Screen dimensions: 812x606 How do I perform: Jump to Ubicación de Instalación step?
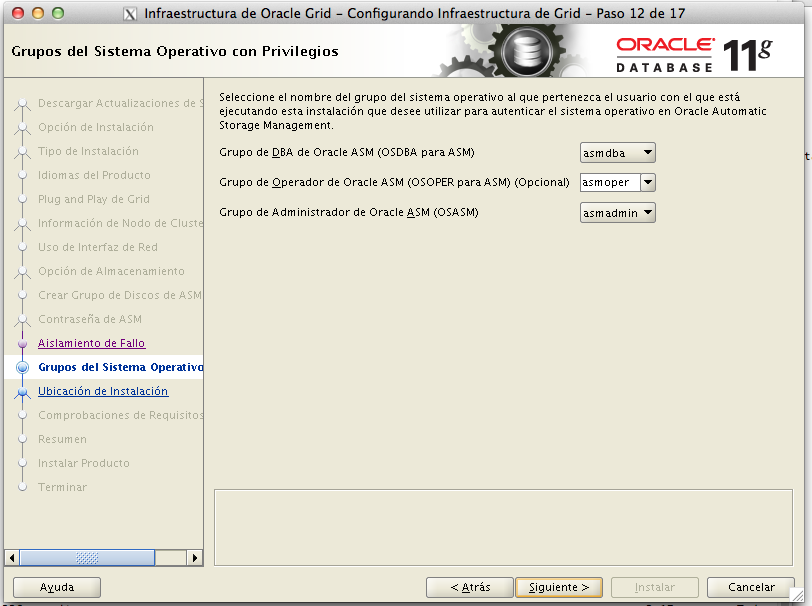(103, 391)
